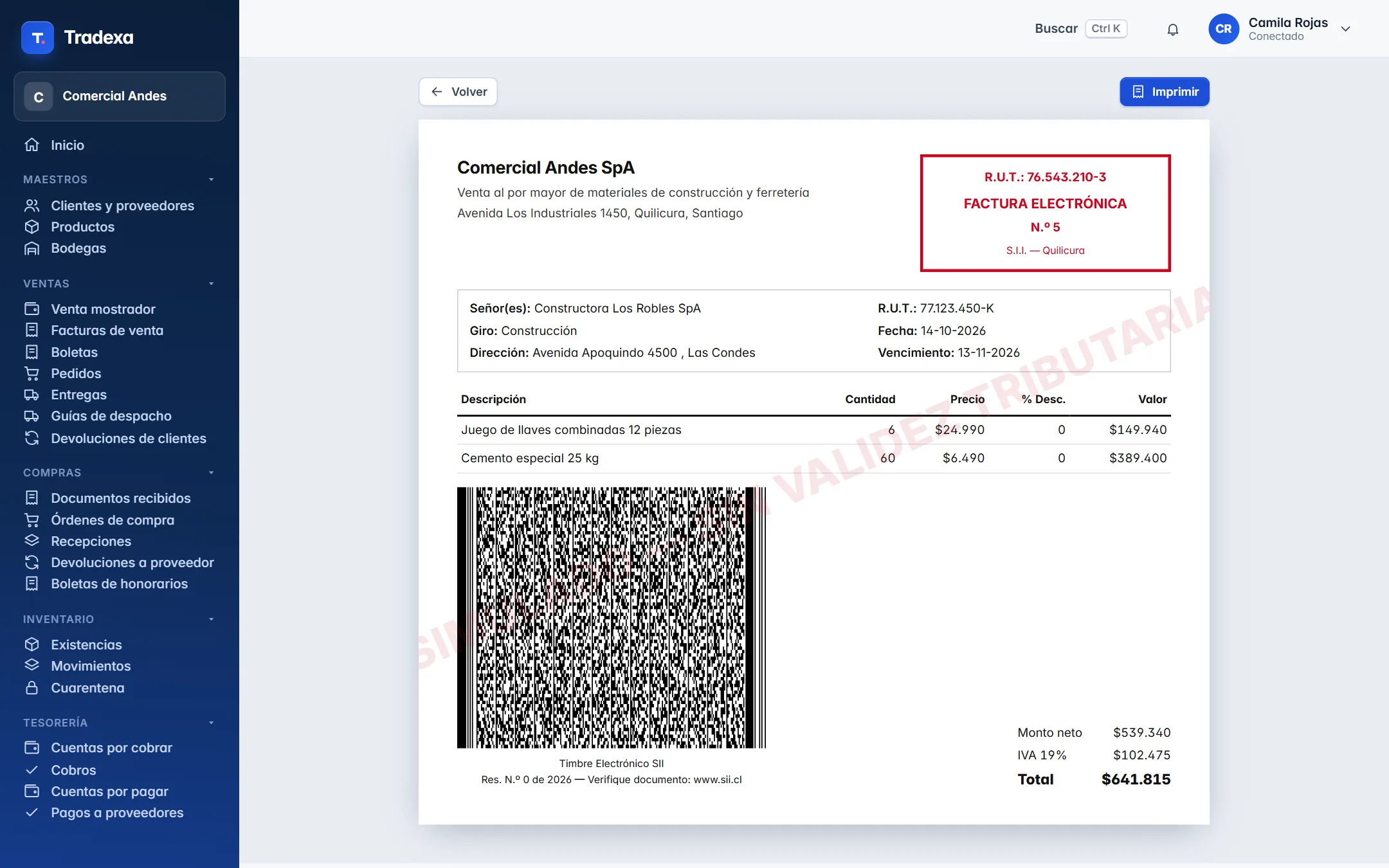The height and width of the screenshot is (868, 1389).
Task: Open the Comercial Andes company selector
Action: point(120,96)
